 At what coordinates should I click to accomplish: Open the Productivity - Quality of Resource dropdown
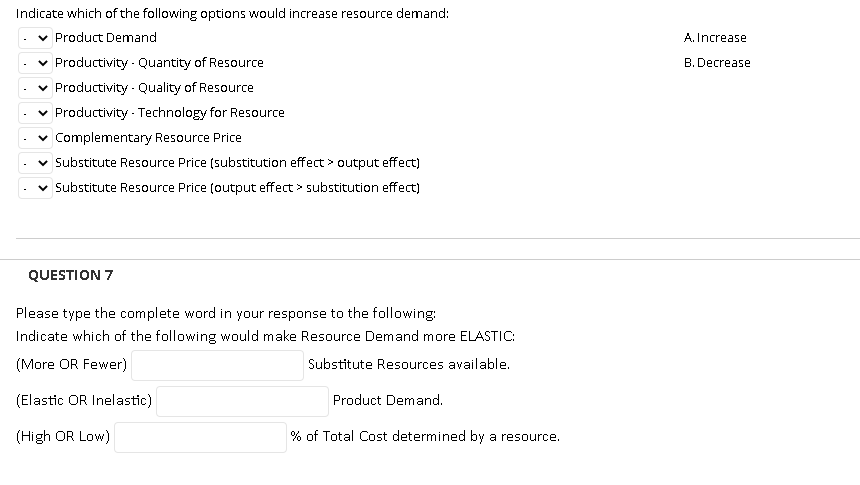pyautogui.click(x=35, y=88)
